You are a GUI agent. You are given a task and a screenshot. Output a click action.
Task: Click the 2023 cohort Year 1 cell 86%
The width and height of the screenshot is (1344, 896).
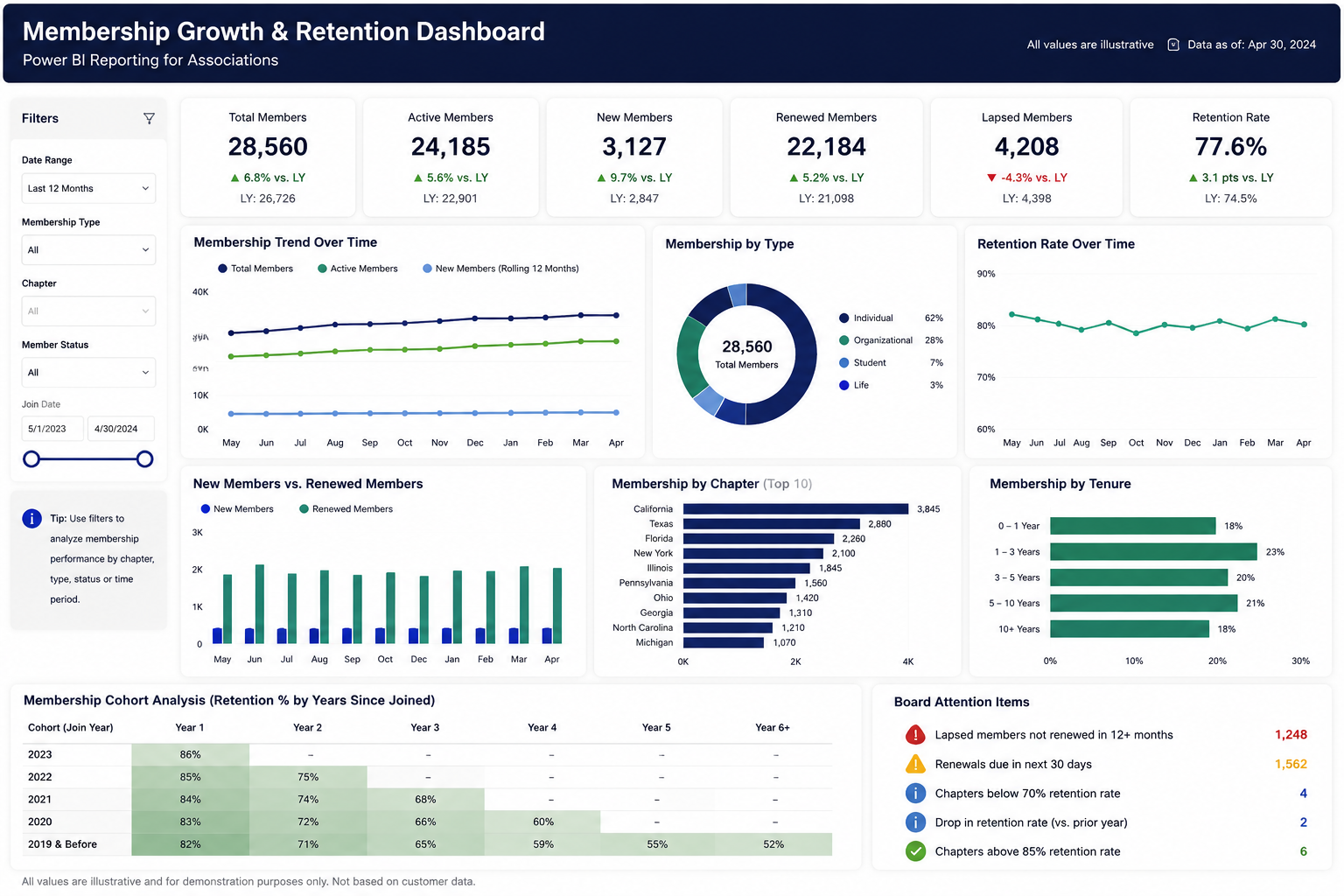click(x=191, y=754)
